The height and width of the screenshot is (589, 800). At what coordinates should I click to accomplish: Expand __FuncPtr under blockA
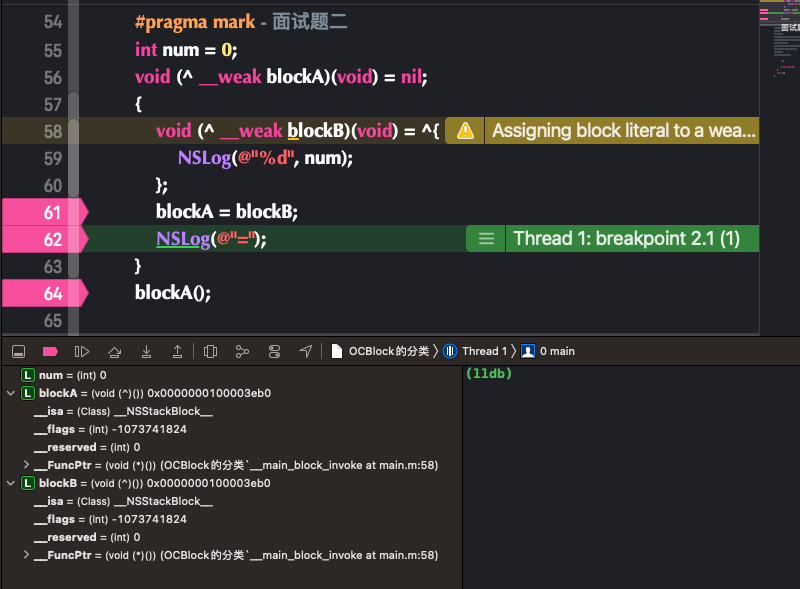click(x=26, y=465)
